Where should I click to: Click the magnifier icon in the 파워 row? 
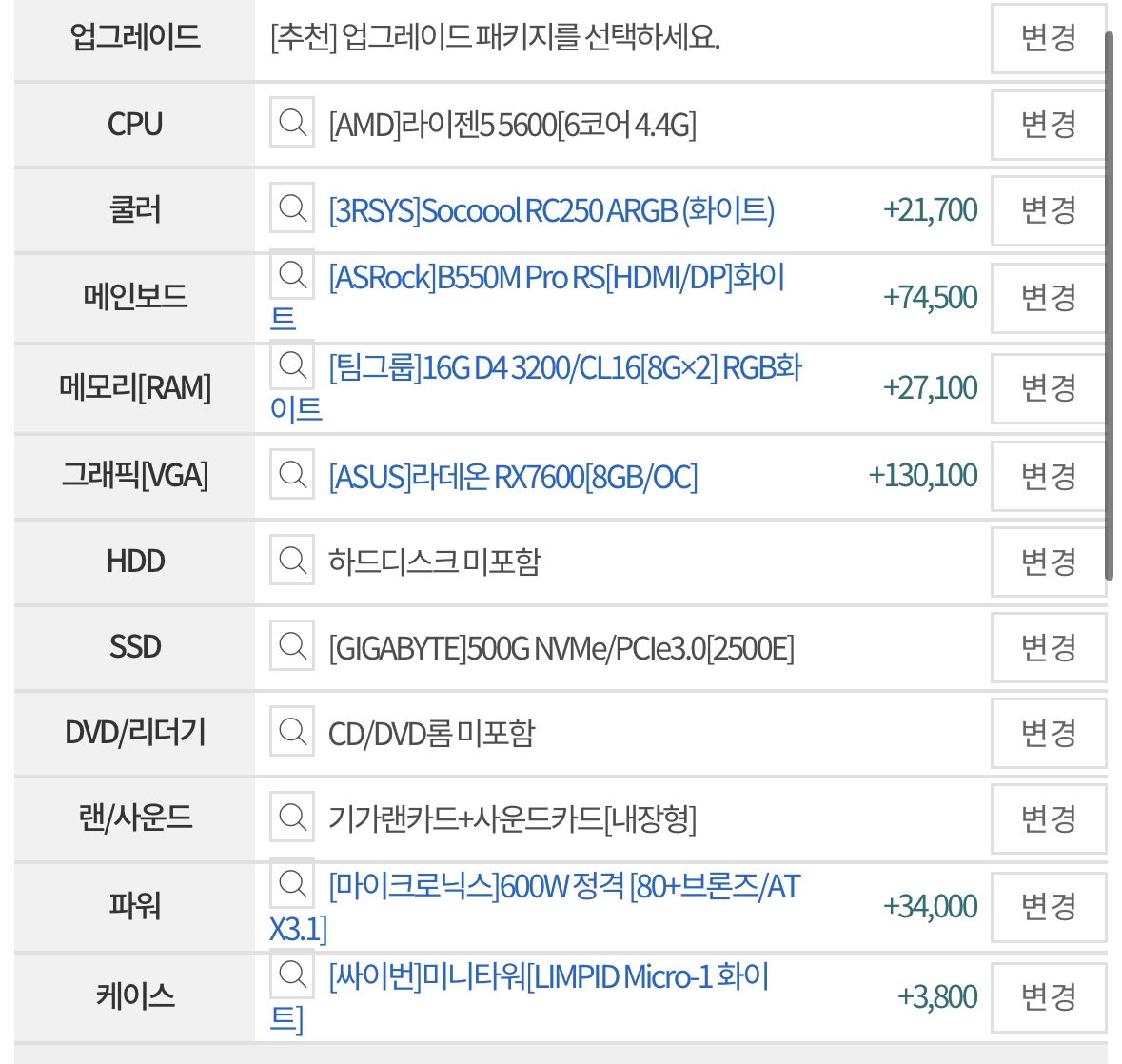[x=292, y=885]
